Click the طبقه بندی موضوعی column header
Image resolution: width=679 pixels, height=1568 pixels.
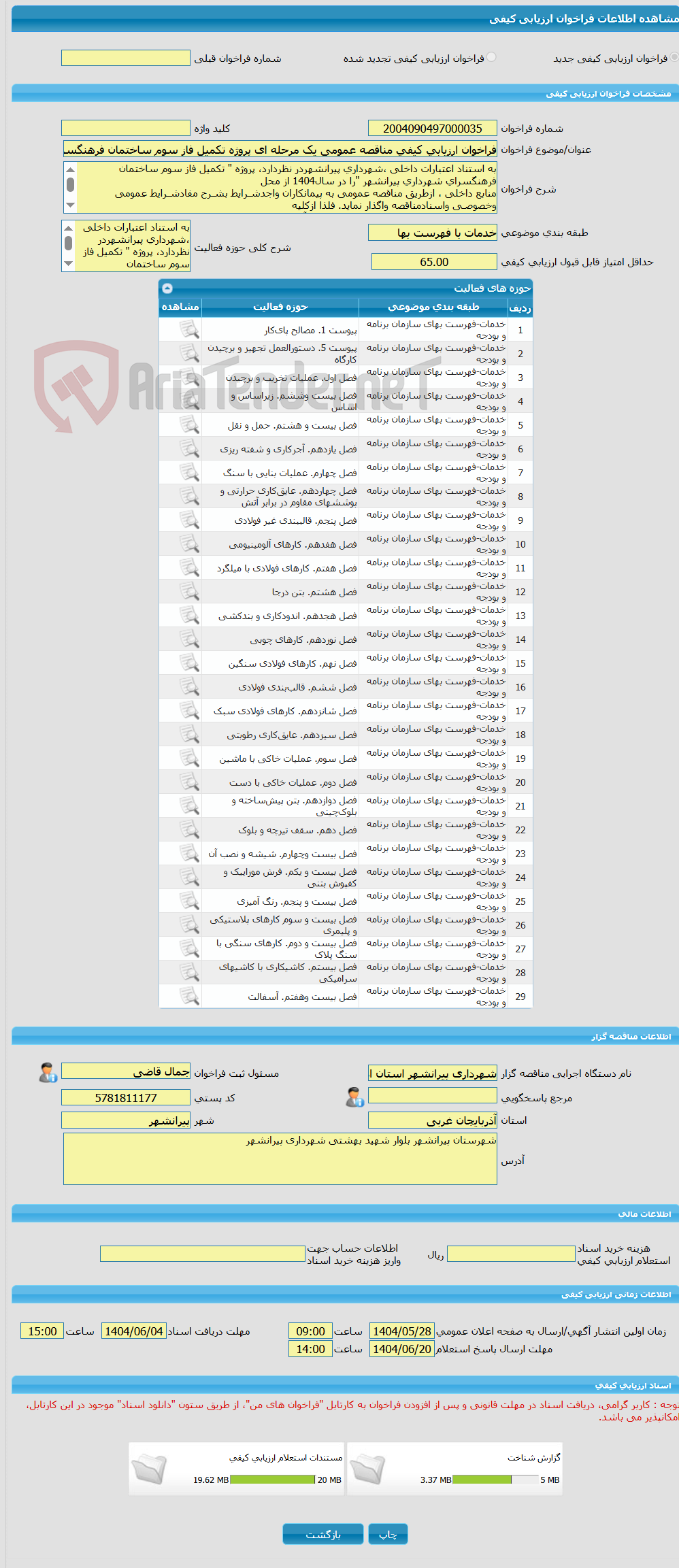(x=433, y=307)
